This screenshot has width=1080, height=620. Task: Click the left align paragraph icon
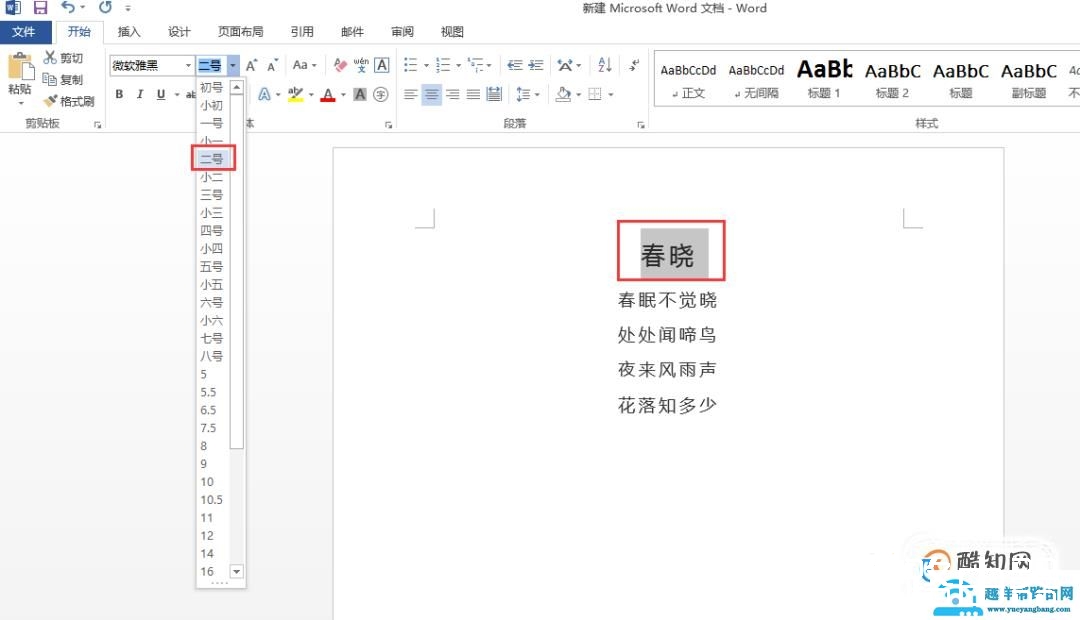pos(410,94)
